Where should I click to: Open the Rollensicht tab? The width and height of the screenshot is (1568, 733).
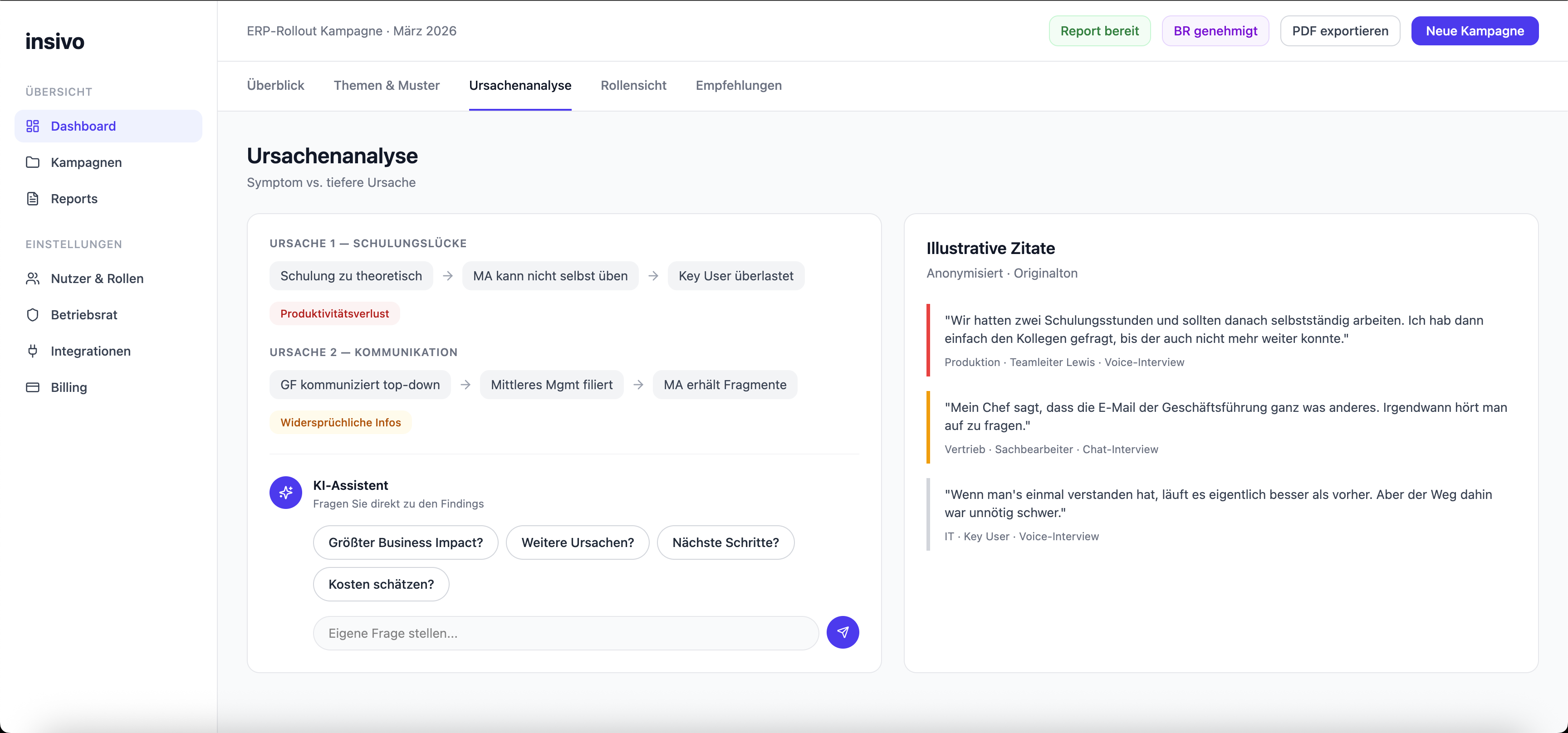point(633,85)
